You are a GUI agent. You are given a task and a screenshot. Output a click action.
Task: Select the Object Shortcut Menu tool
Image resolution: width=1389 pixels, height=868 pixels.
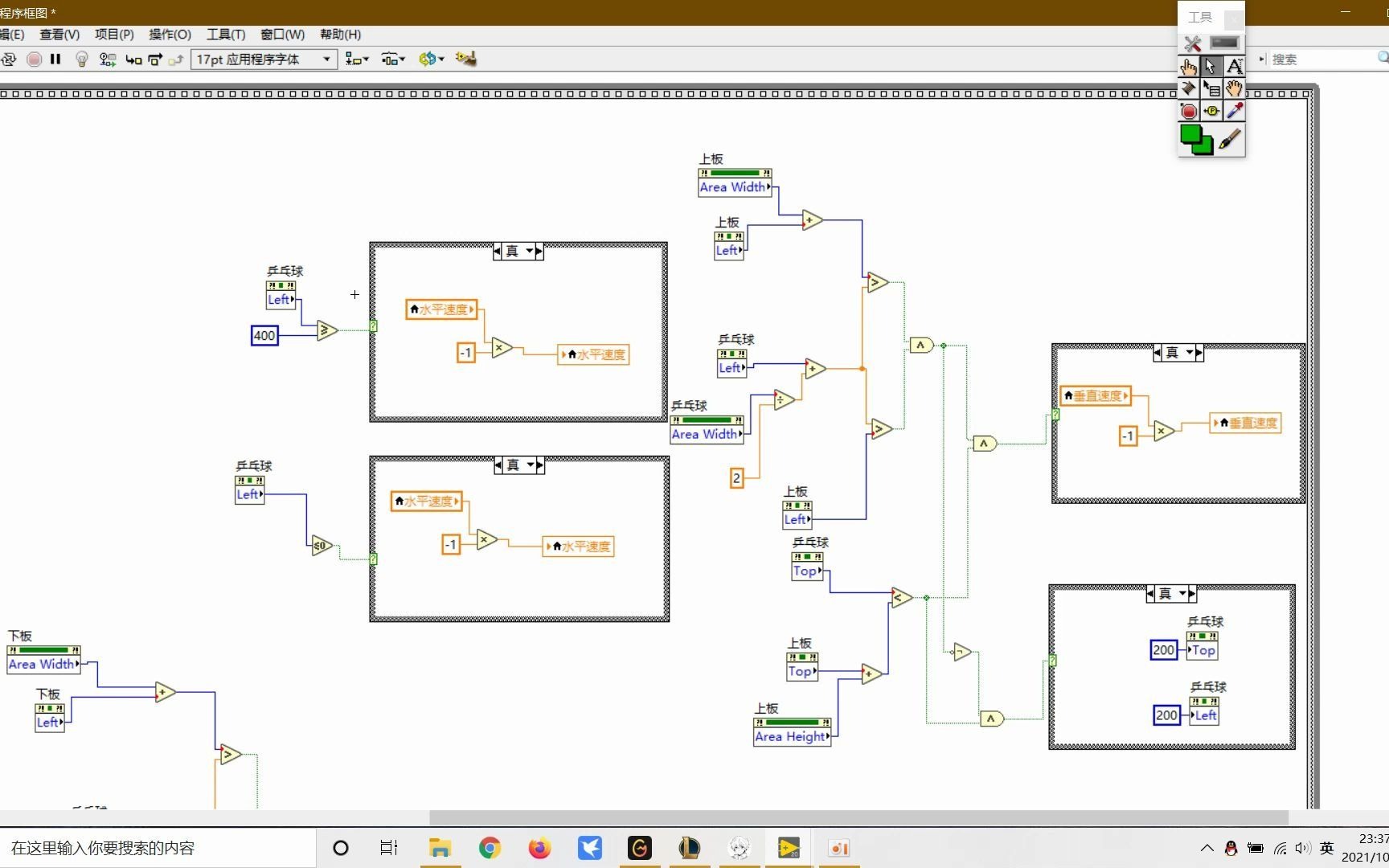click(x=1211, y=88)
